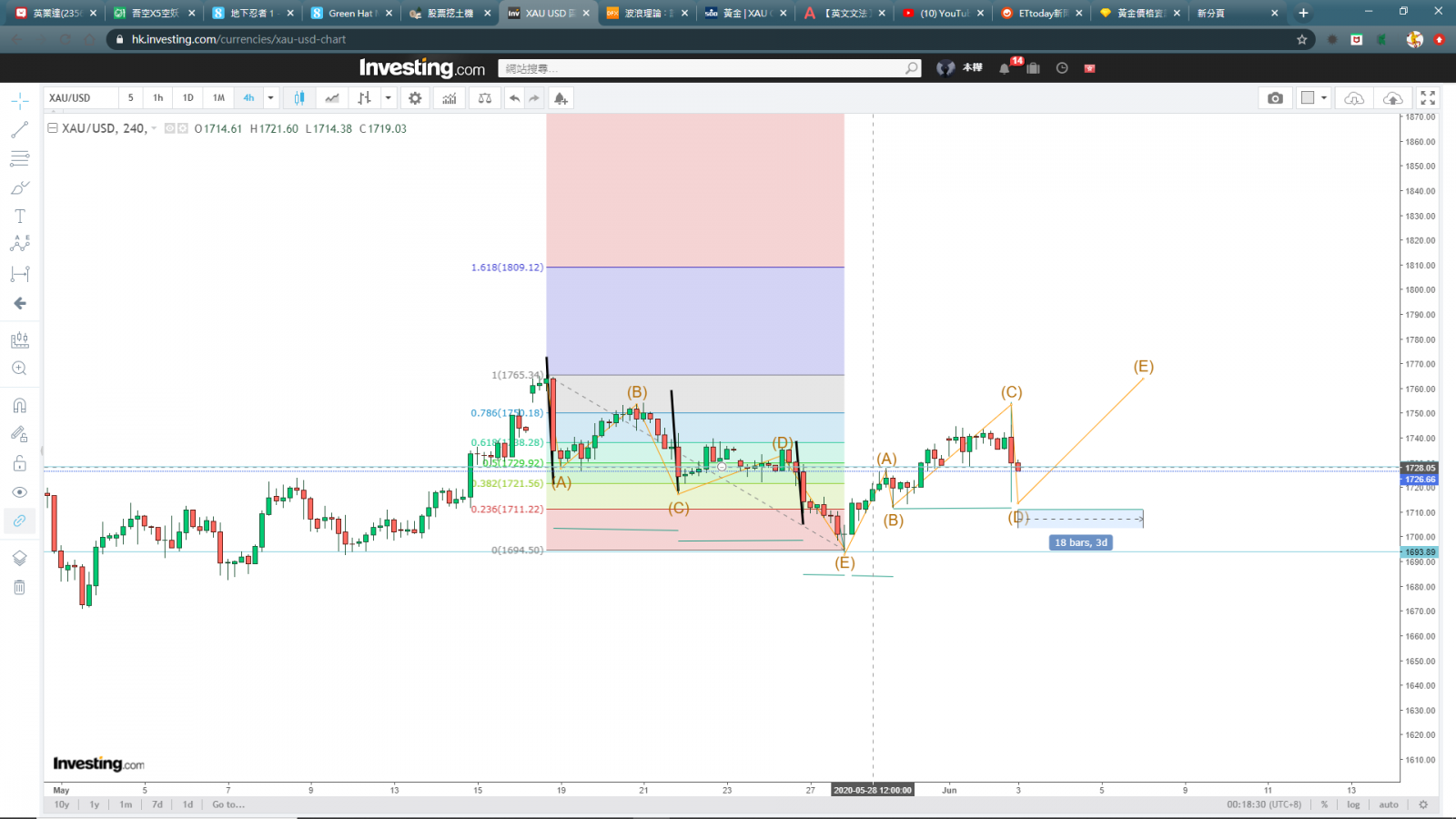Activate the zoom in tool
This screenshot has height=819, width=1456.
[x=19, y=369]
